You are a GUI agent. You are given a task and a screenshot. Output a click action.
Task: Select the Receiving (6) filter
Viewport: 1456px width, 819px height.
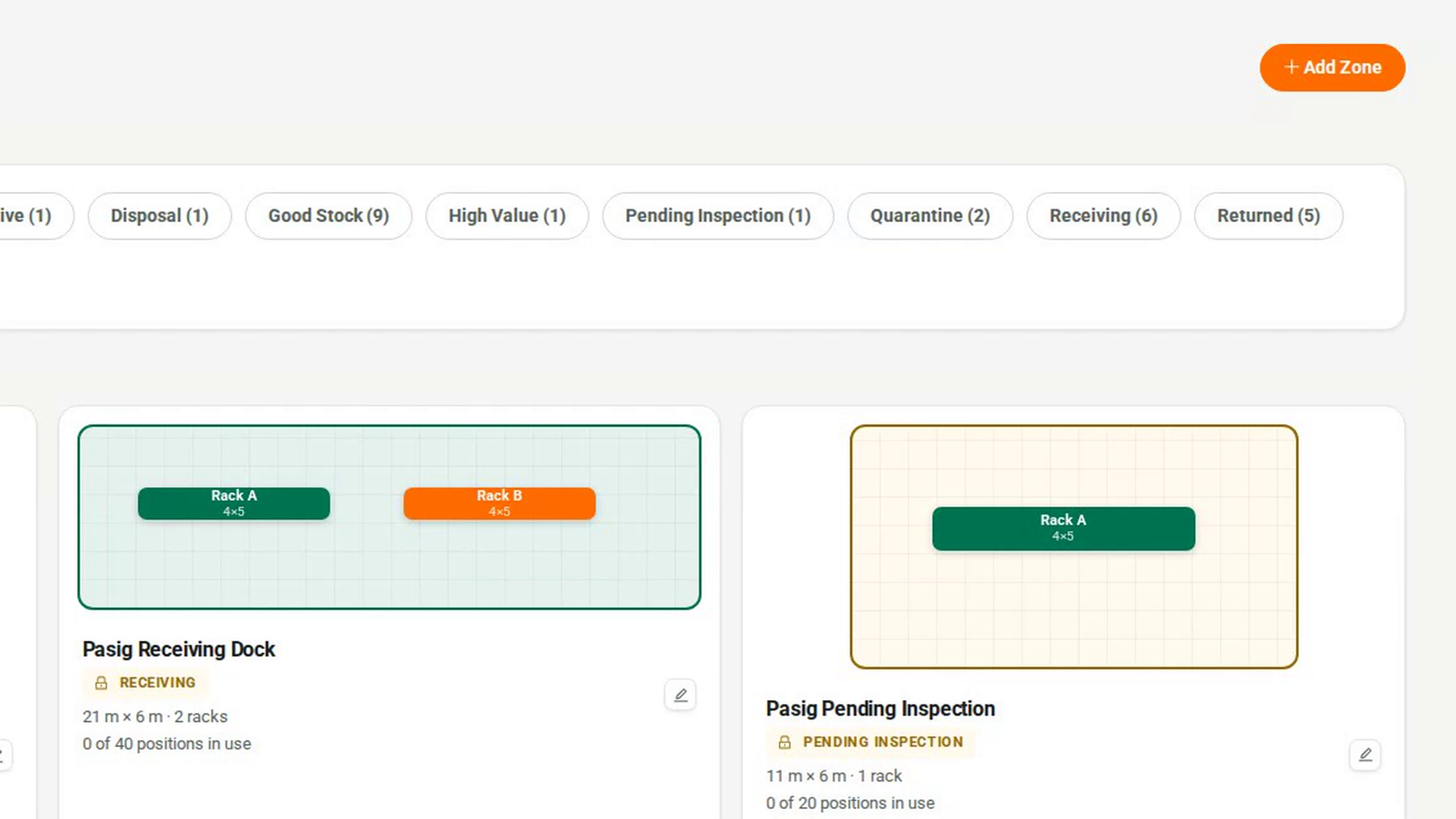pos(1103,216)
